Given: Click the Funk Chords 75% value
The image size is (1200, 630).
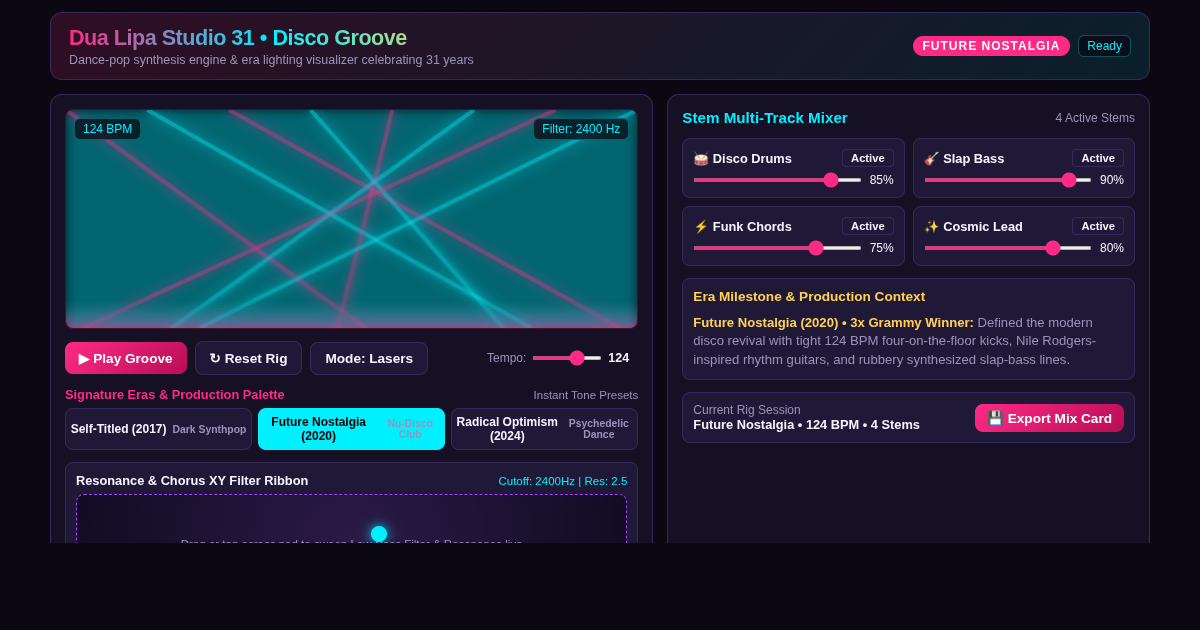Looking at the screenshot, I should coord(881,248).
